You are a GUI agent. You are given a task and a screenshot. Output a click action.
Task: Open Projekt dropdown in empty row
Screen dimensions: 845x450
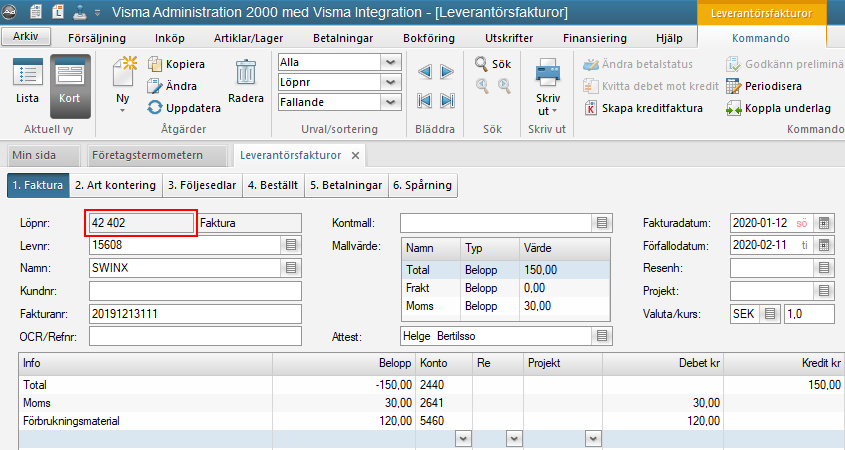pyautogui.click(x=593, y=439)
